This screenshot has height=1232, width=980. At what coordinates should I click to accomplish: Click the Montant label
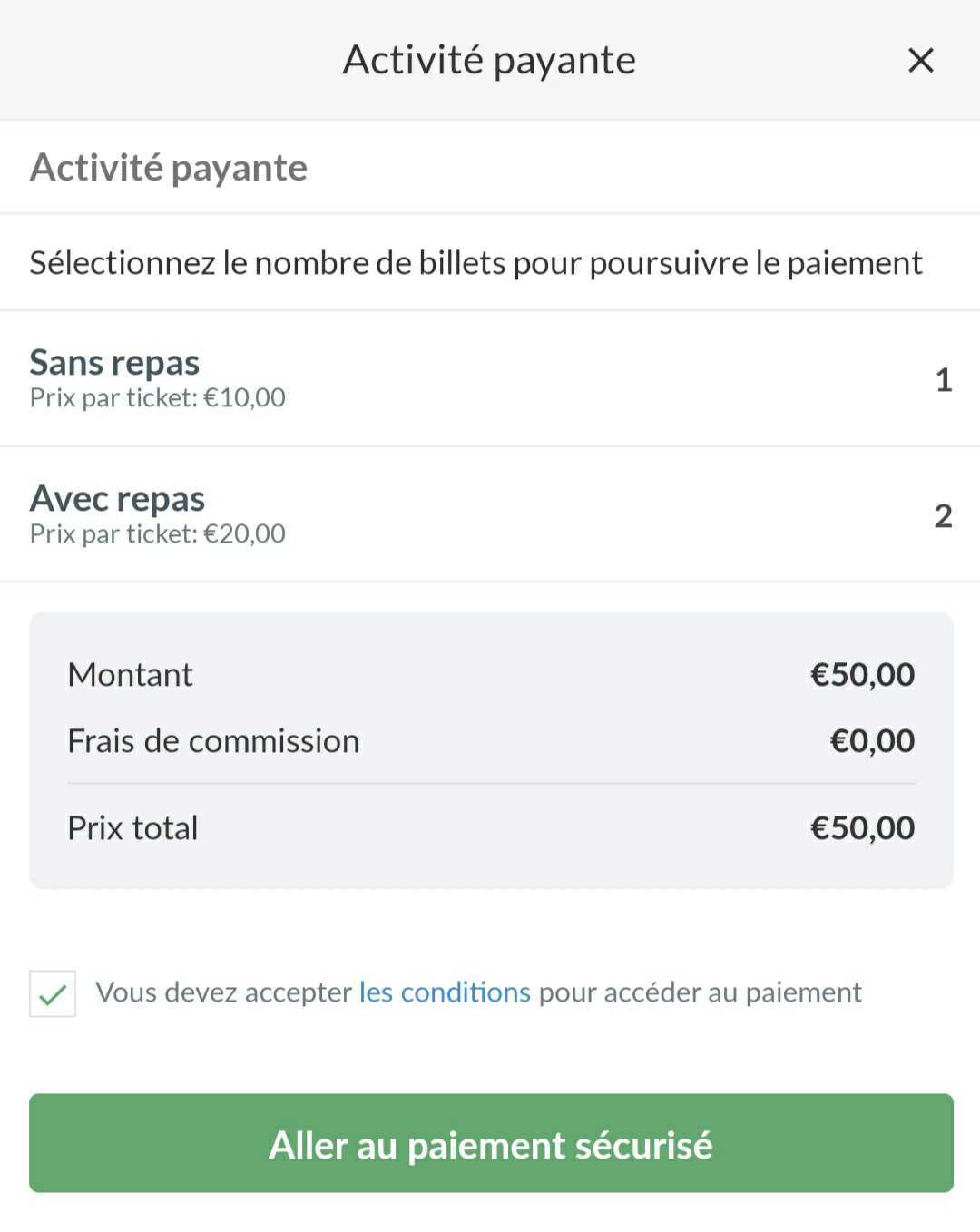pyautogui.click(x=130, y=675)
